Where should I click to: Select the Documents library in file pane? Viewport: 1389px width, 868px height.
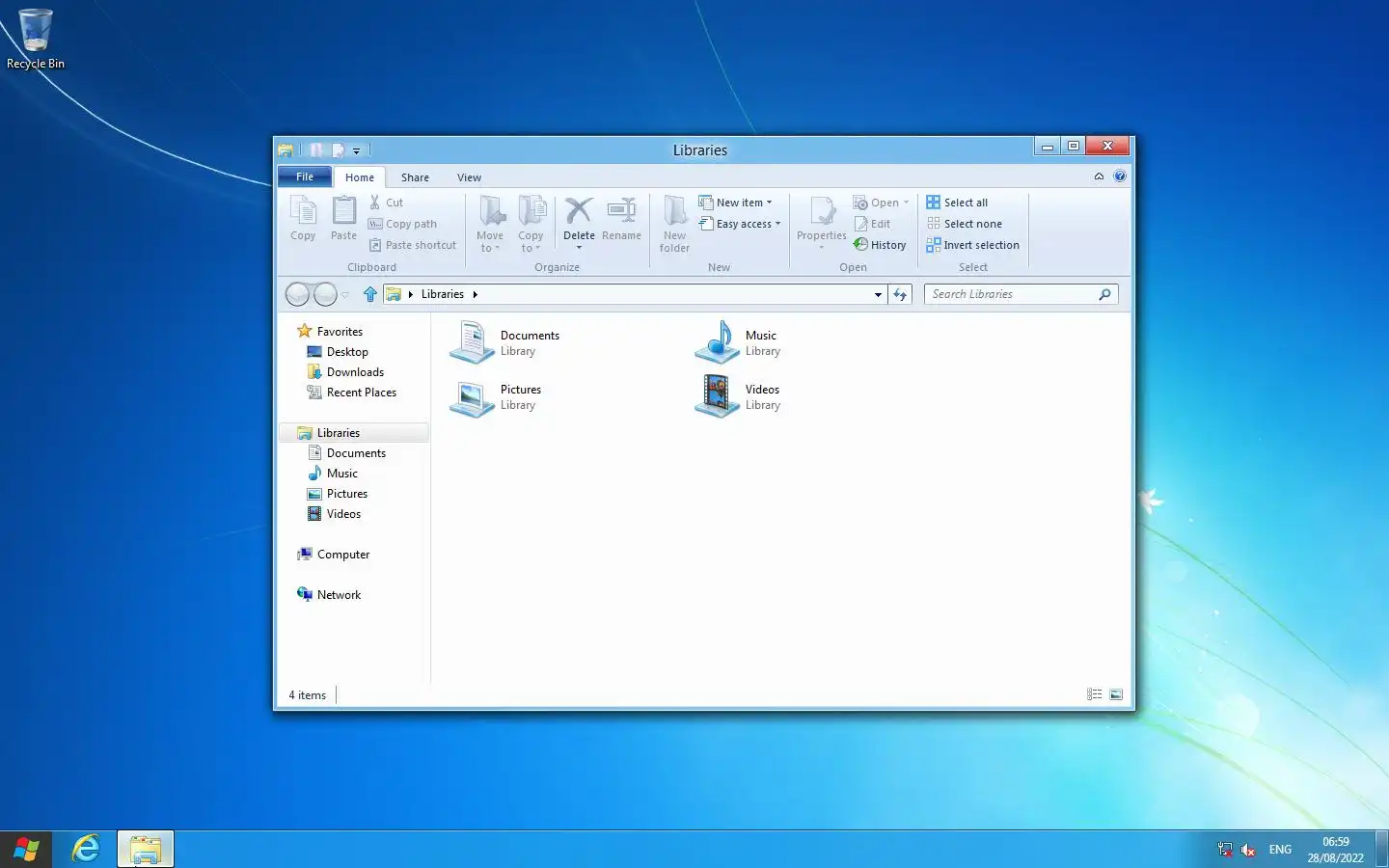[x=505, y=342]
